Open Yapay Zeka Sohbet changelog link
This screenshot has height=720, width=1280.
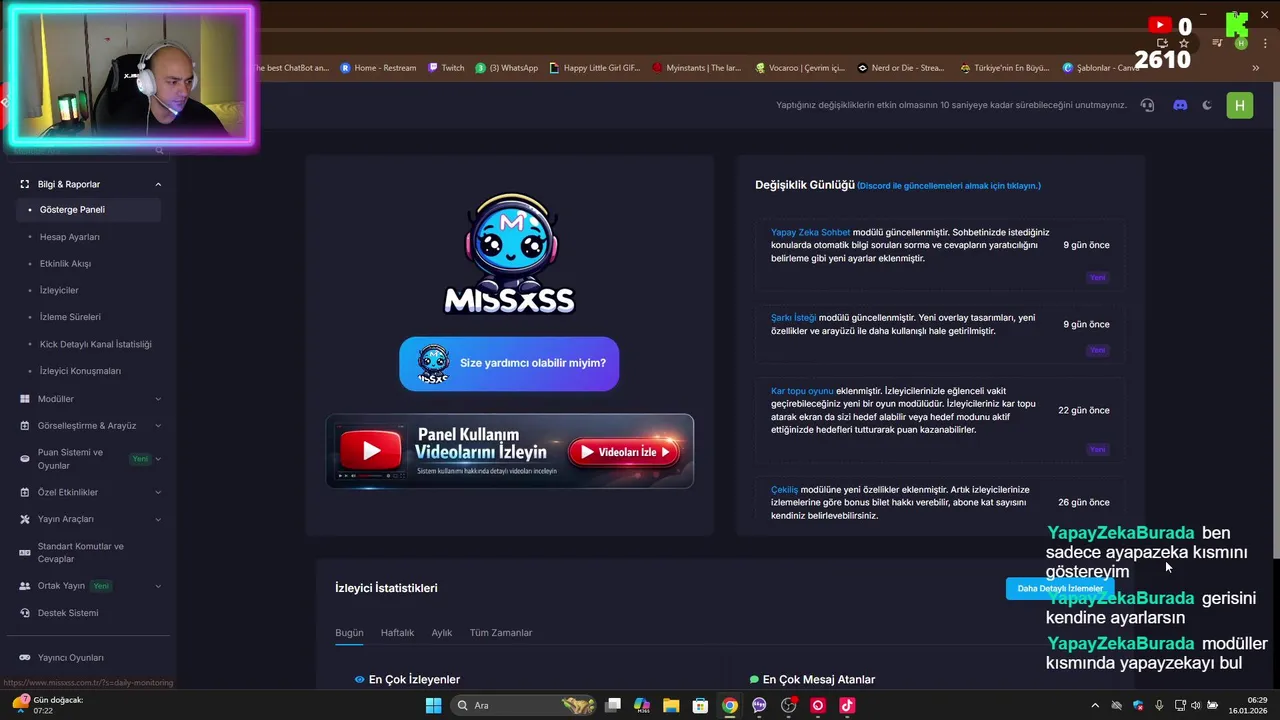pos(810,232)
